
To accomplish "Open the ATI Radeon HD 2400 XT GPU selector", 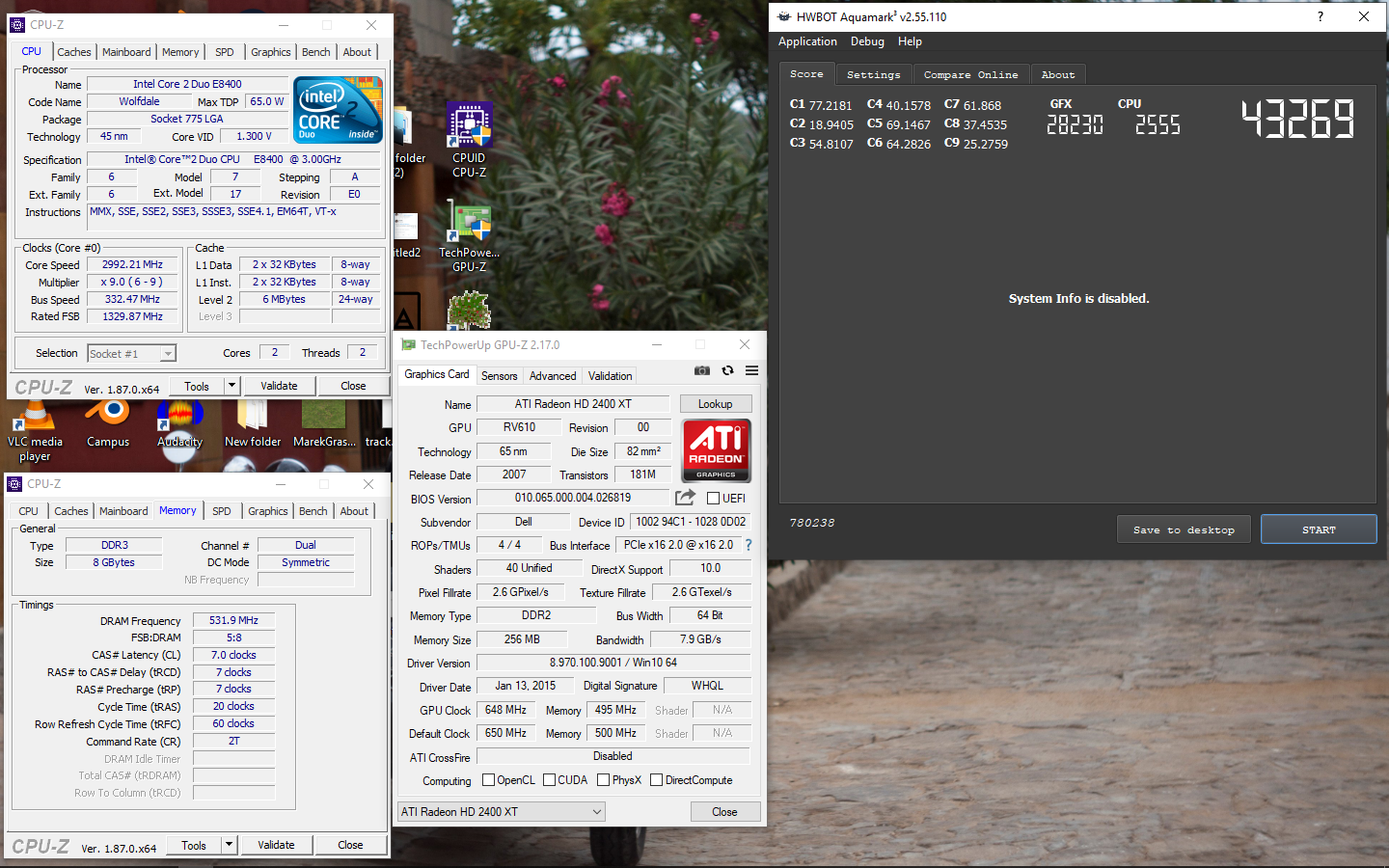I will [502, 812].
